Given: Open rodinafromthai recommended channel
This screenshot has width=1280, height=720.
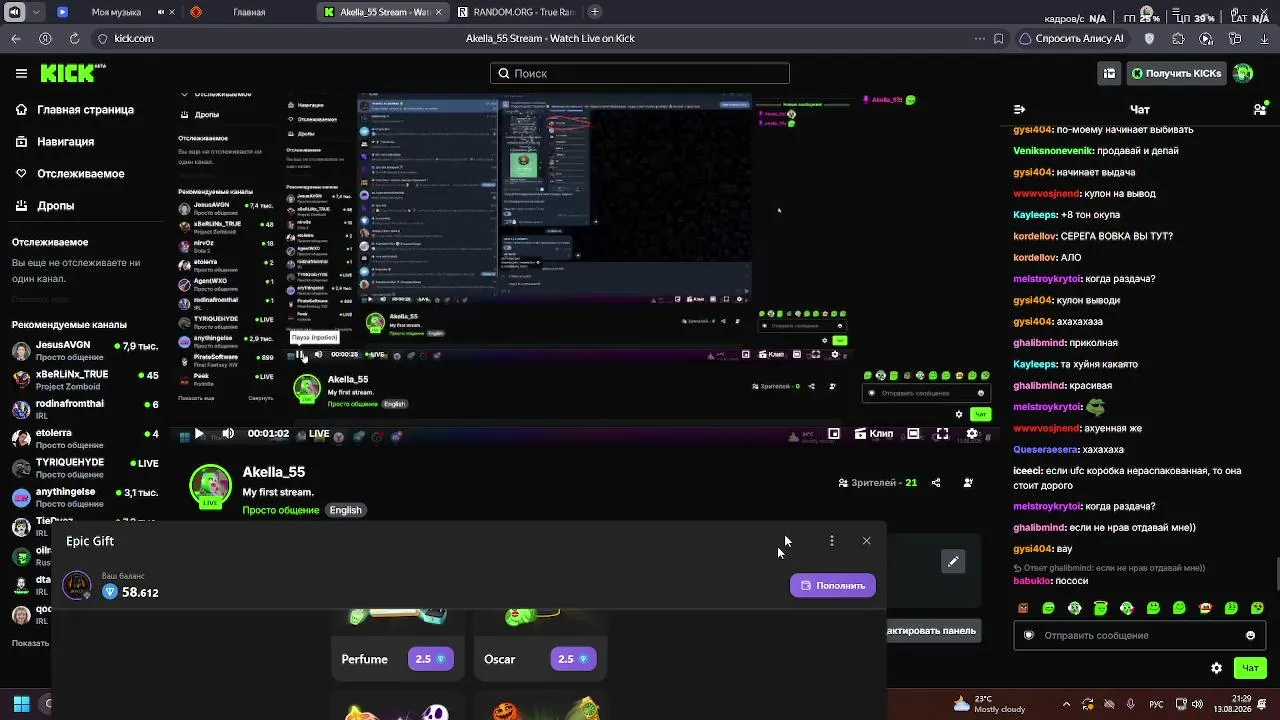Looking at the screenshot, I should pyautogui.click(x=85, y=409).
